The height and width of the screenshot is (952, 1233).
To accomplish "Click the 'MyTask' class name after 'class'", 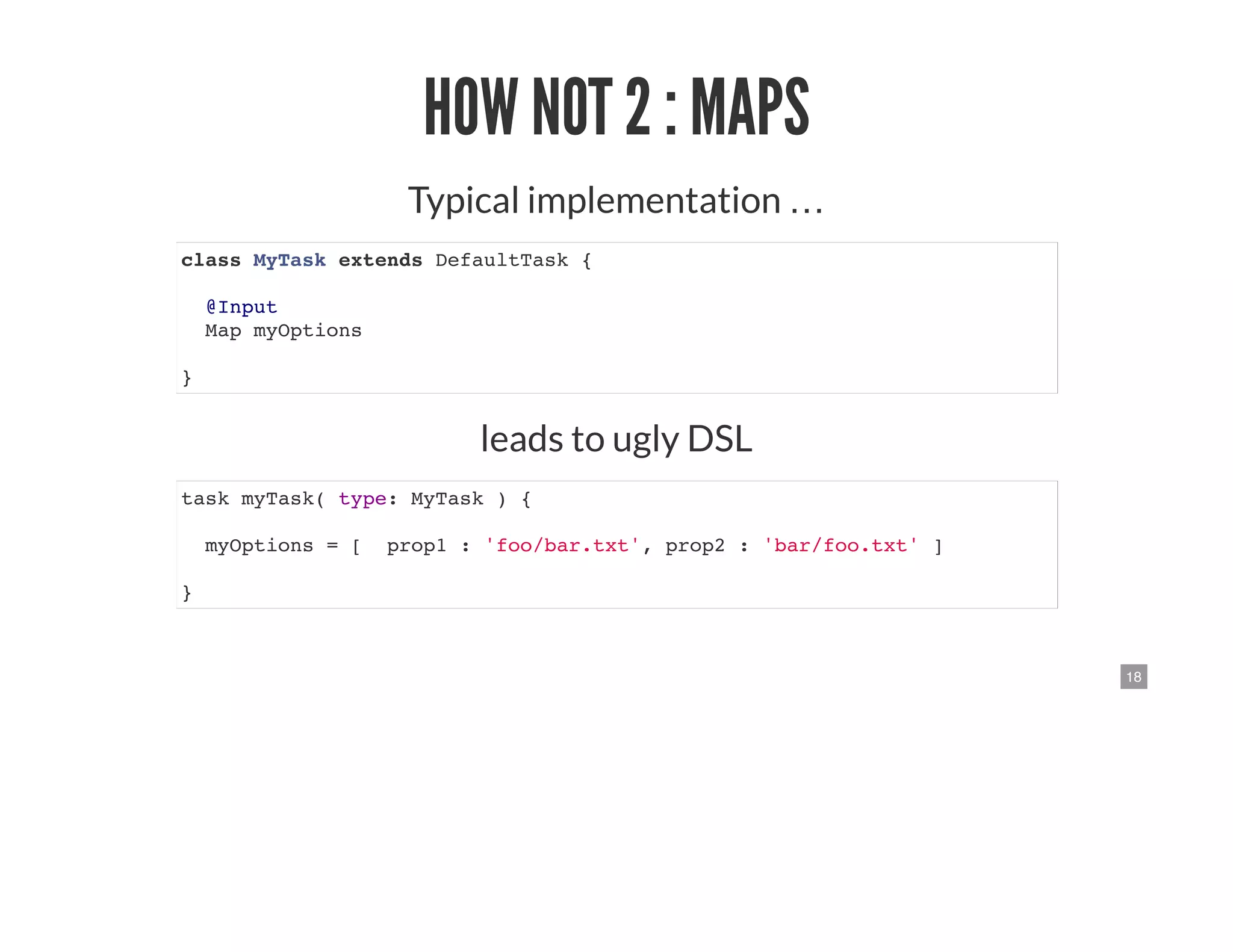I will pyautogui.click(x=289, y=261).
